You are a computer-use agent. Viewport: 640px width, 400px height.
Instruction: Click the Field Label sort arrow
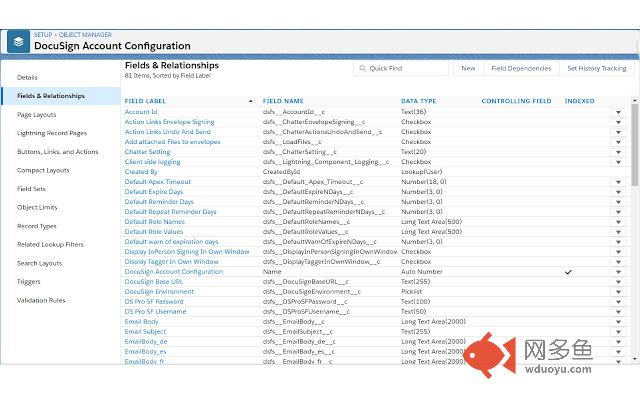(x=250, y=101)
